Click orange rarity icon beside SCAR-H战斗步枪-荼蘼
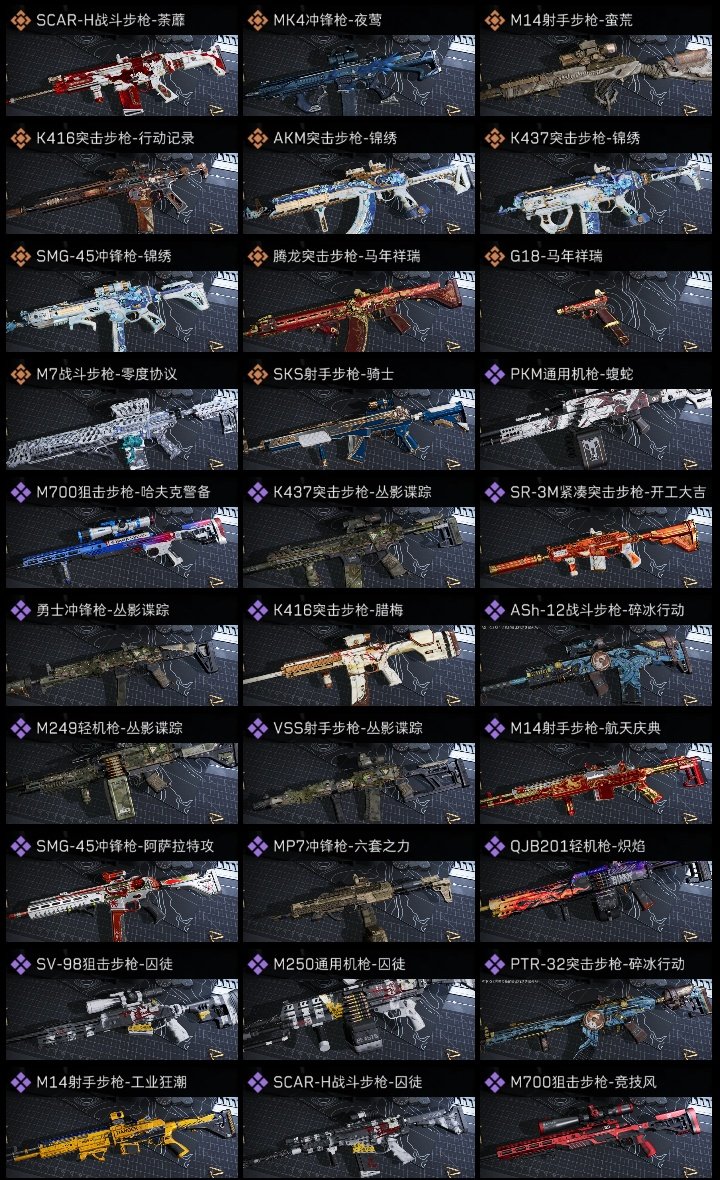Screen dimensions: 720x1180 (x=20, y=20)
